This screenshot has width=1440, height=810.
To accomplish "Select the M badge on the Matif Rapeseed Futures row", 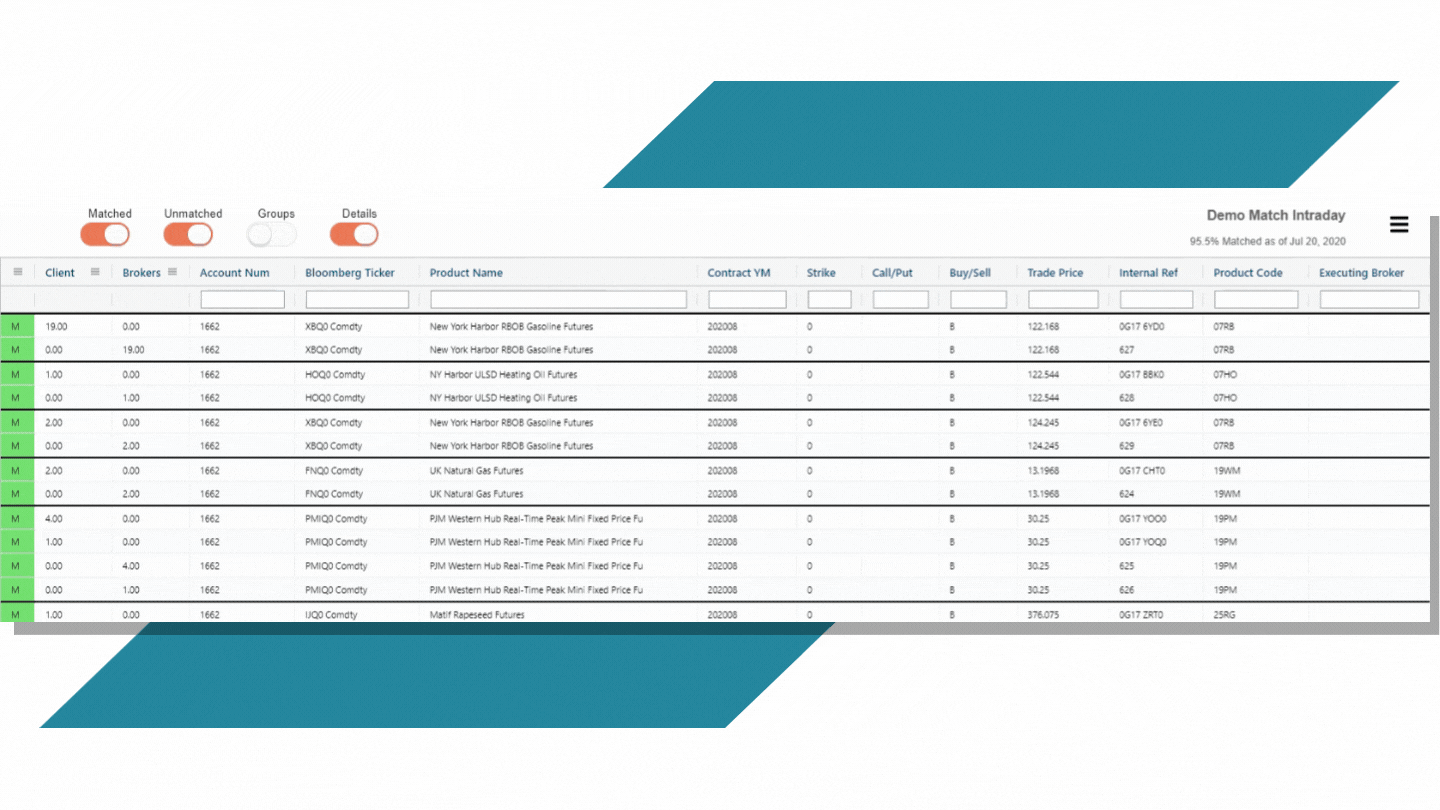I will 16,614.
